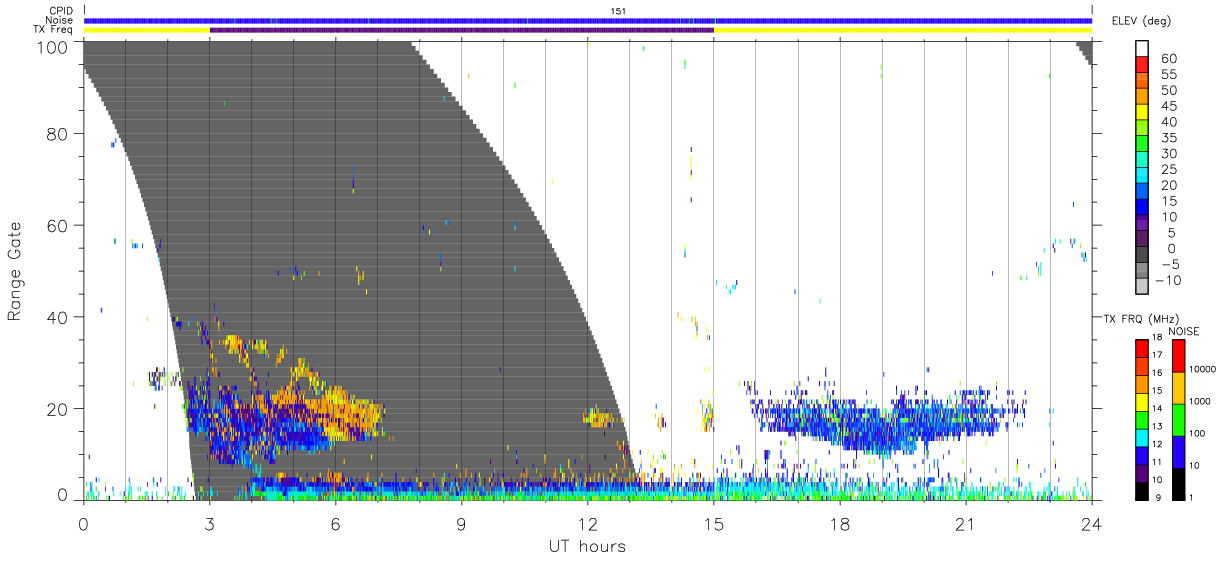Image resolution: width=1228 pixels, height=567 pixels.
Task: Click the NOISE legend title
Action: (x=1183, y=330)
